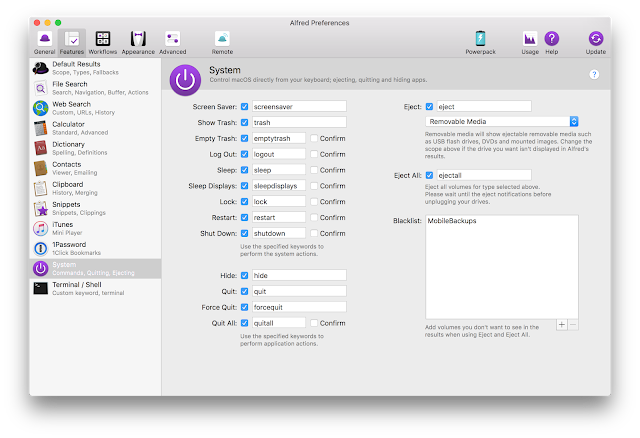Select System row in the sidebar
640x438 pixels.
tap(96, 268)
